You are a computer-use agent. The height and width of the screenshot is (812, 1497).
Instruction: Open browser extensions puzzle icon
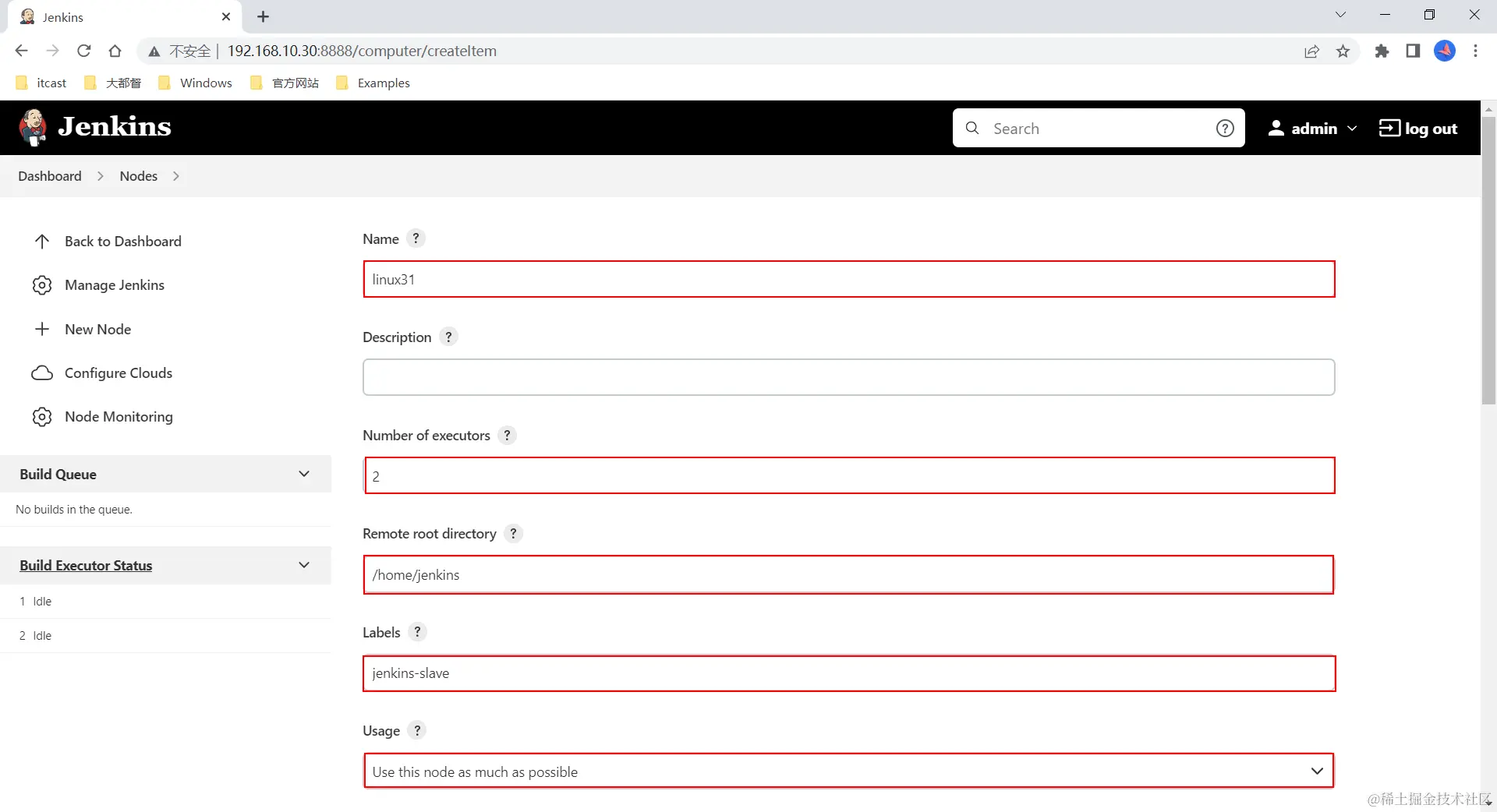1382,51
